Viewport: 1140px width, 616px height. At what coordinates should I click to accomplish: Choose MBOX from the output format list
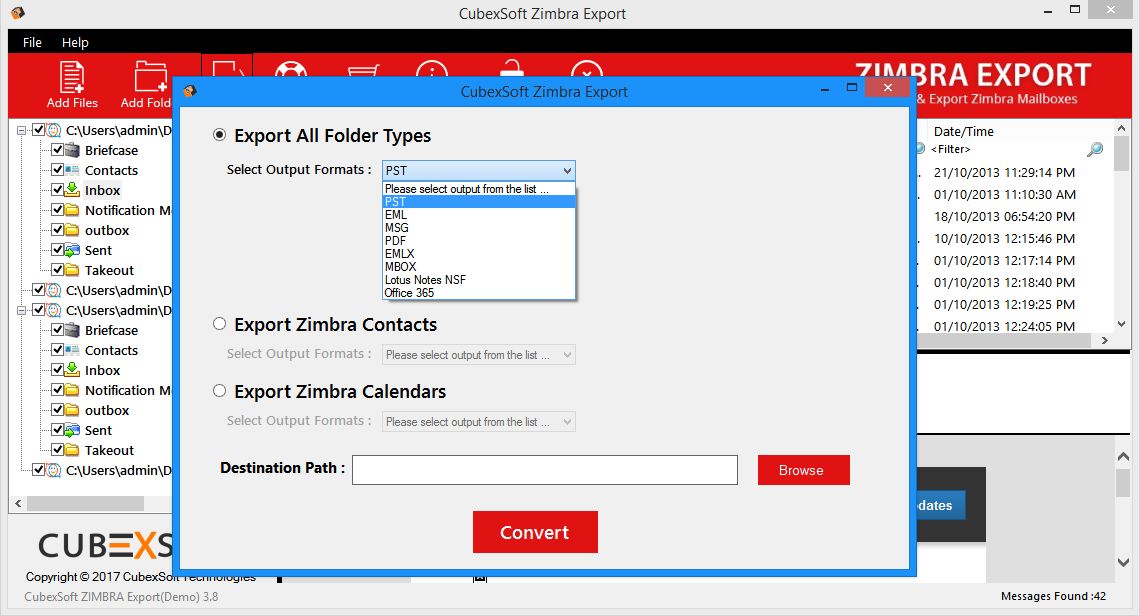(479, 267)
